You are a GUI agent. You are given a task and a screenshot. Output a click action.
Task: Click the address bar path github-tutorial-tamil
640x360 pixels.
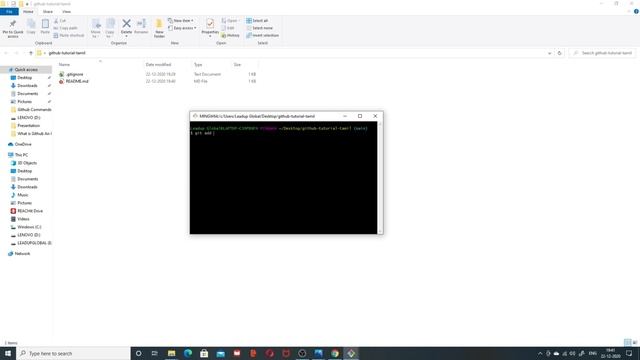tap(67, 53)
